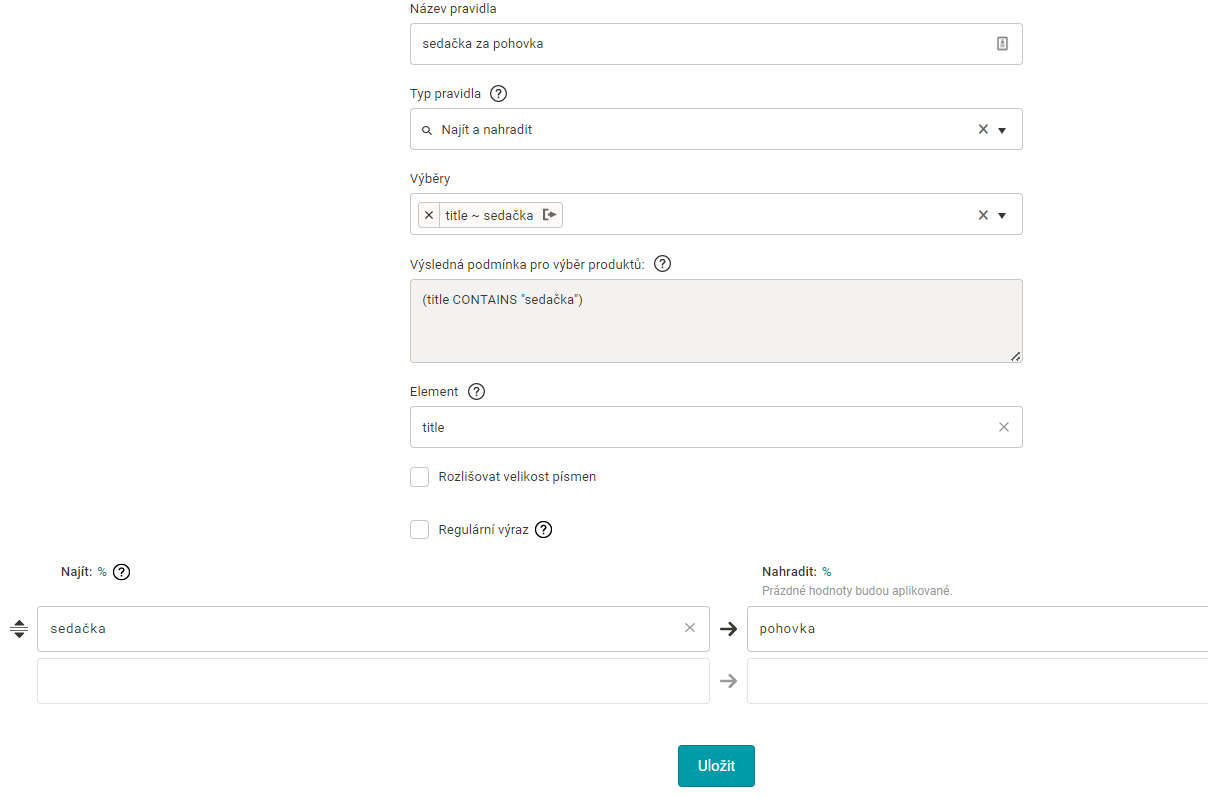
Task: Click the 'pohovka' replace input field
Action: tap(975, 629)
